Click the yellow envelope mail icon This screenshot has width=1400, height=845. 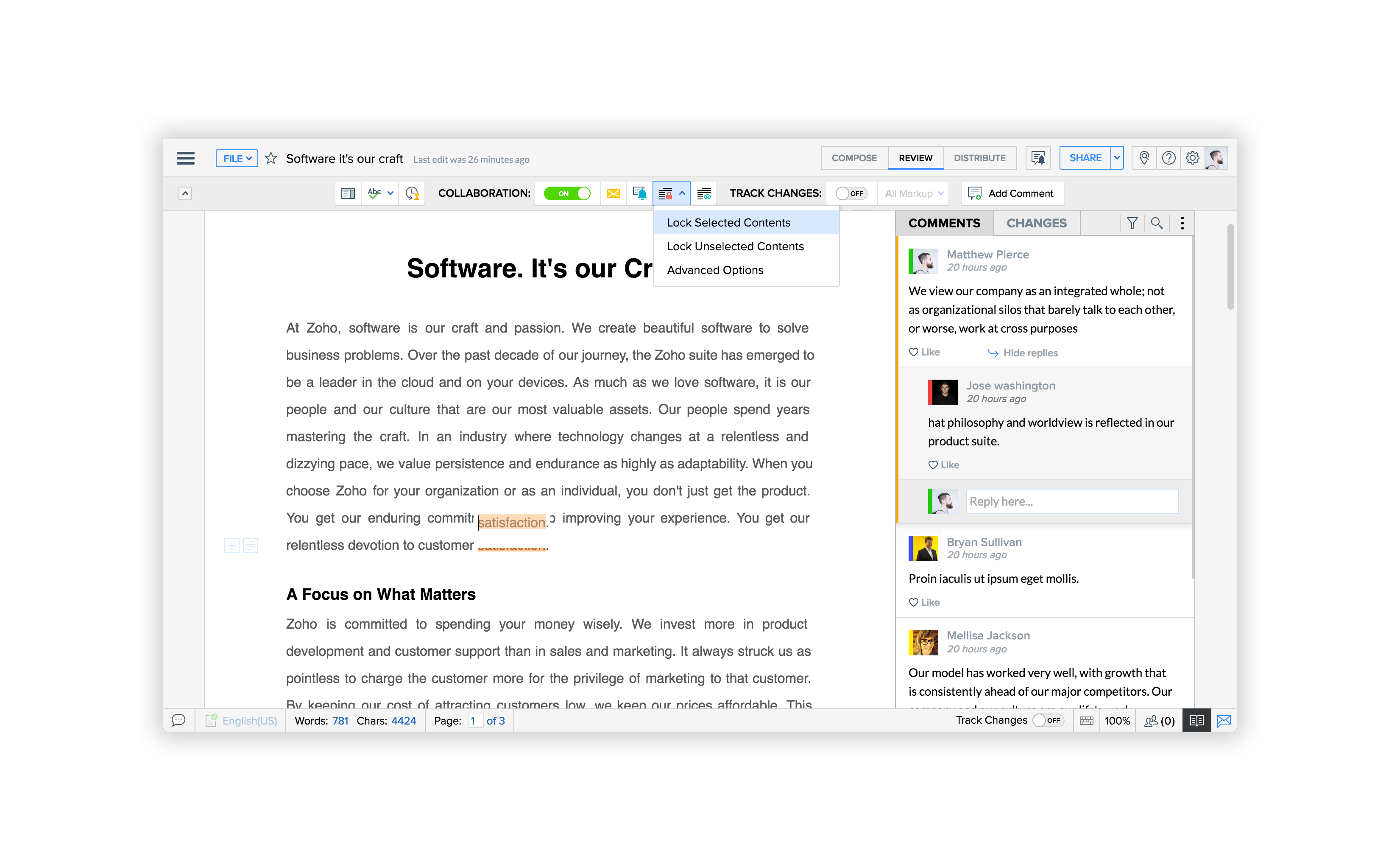[613, 193]
